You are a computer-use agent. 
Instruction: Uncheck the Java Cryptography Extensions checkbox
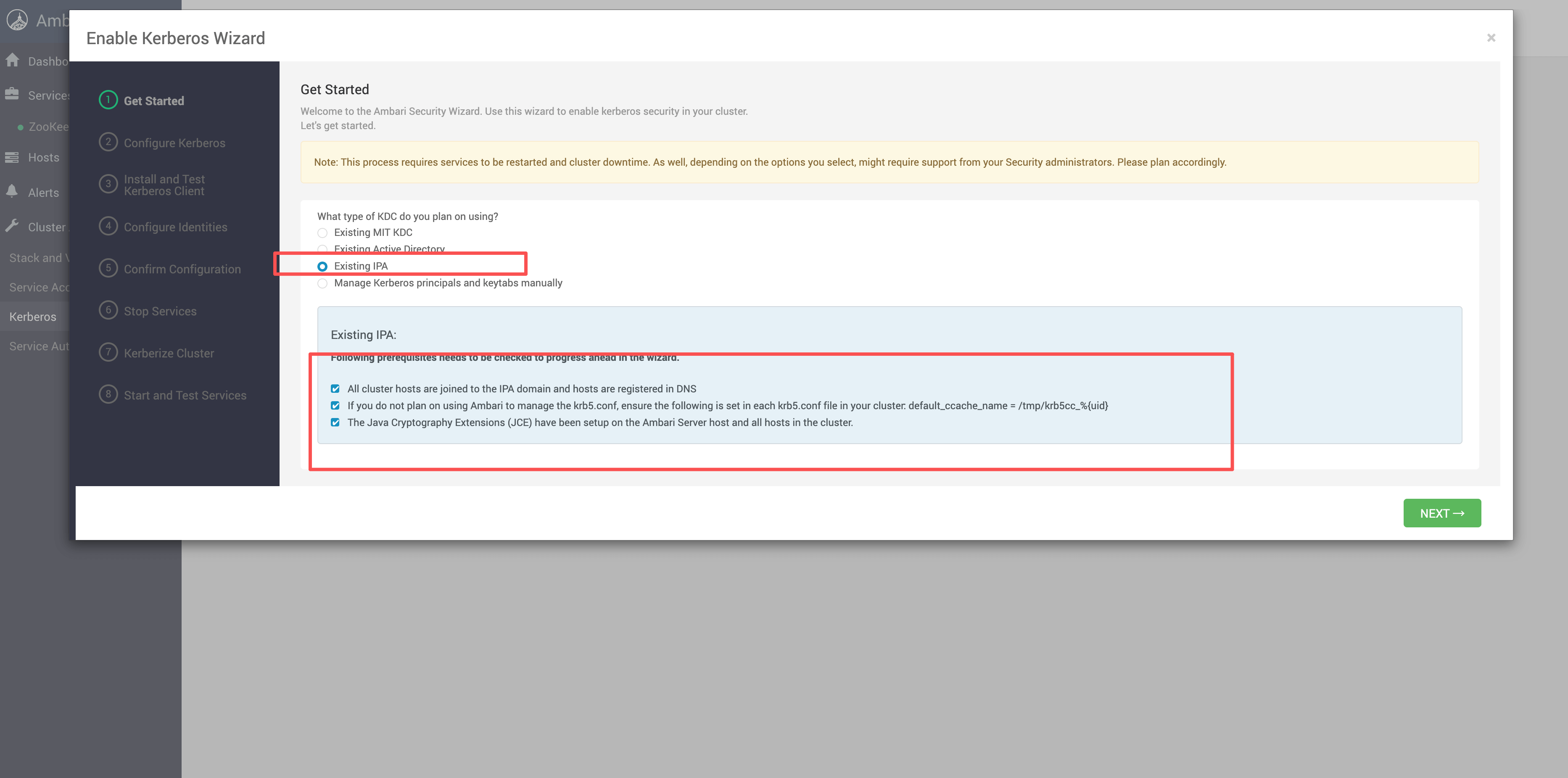(335, 423)
